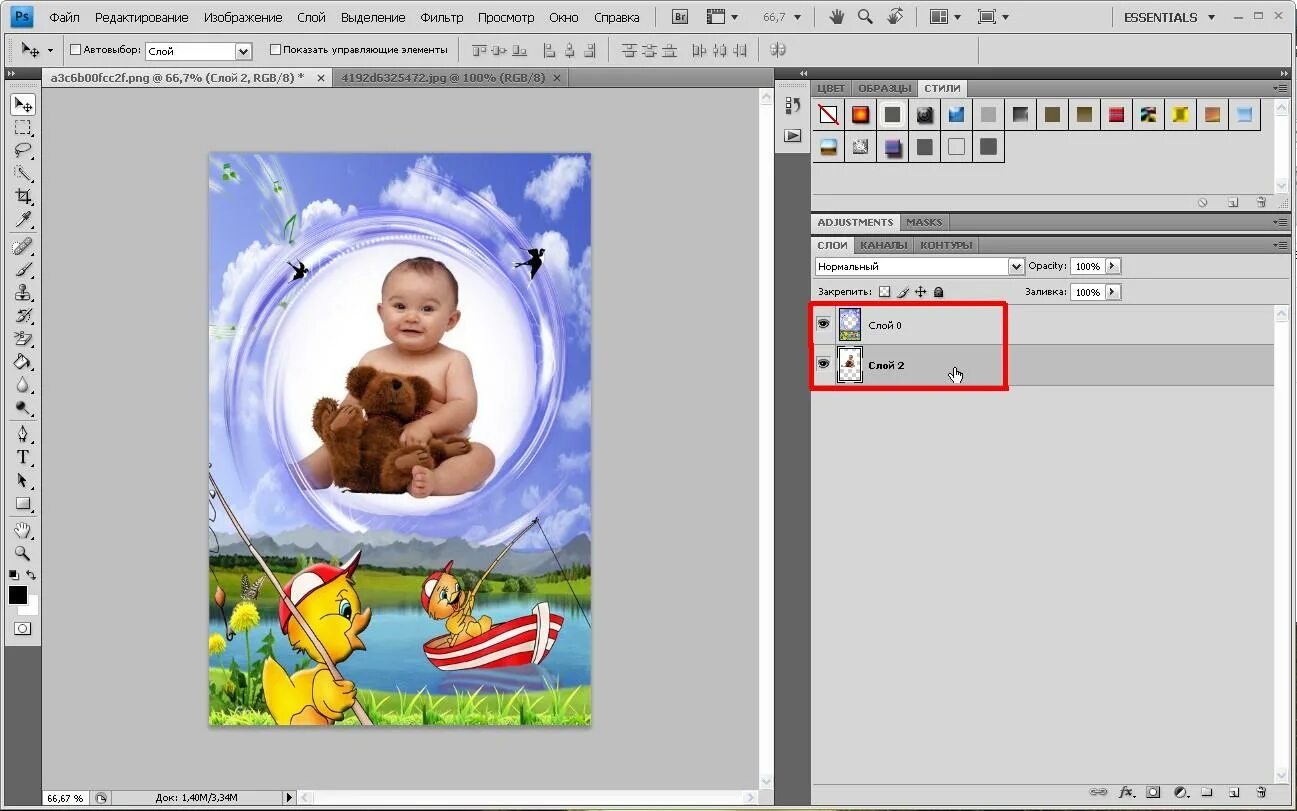Switch to the MASKS tab
Viewport: 1297px width, 811px height.
click(924, 222)
